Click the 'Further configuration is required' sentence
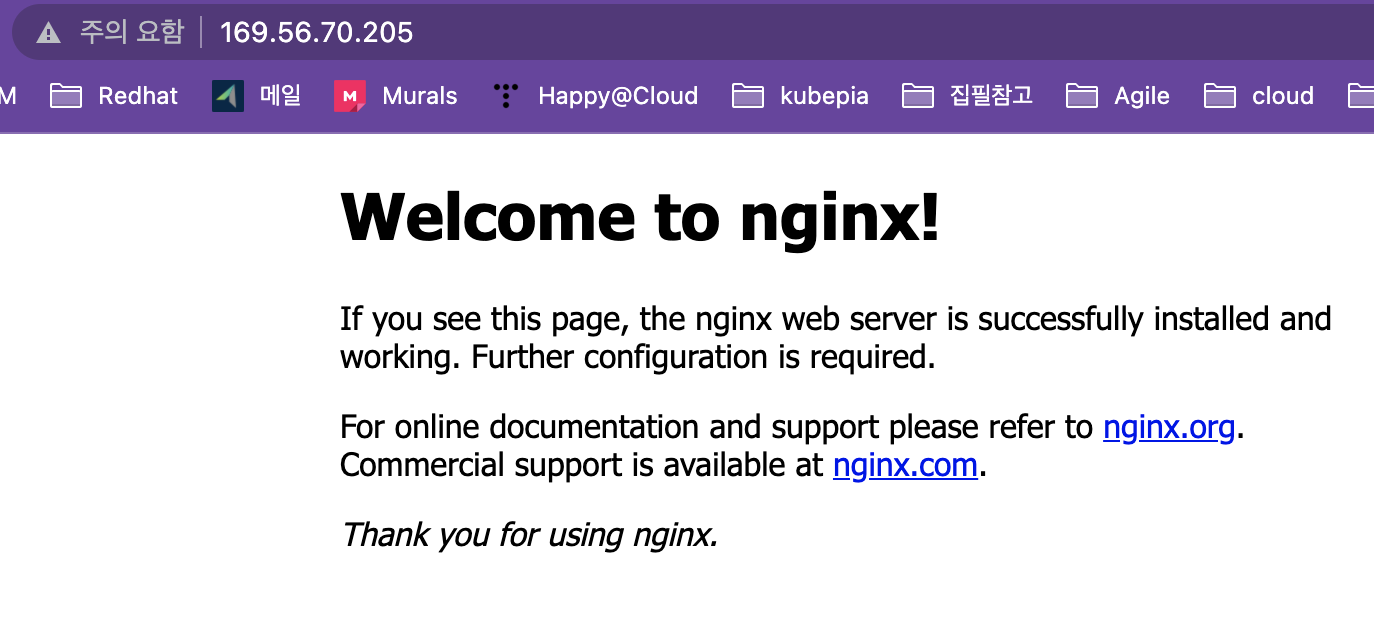 [x=703, y=357]
